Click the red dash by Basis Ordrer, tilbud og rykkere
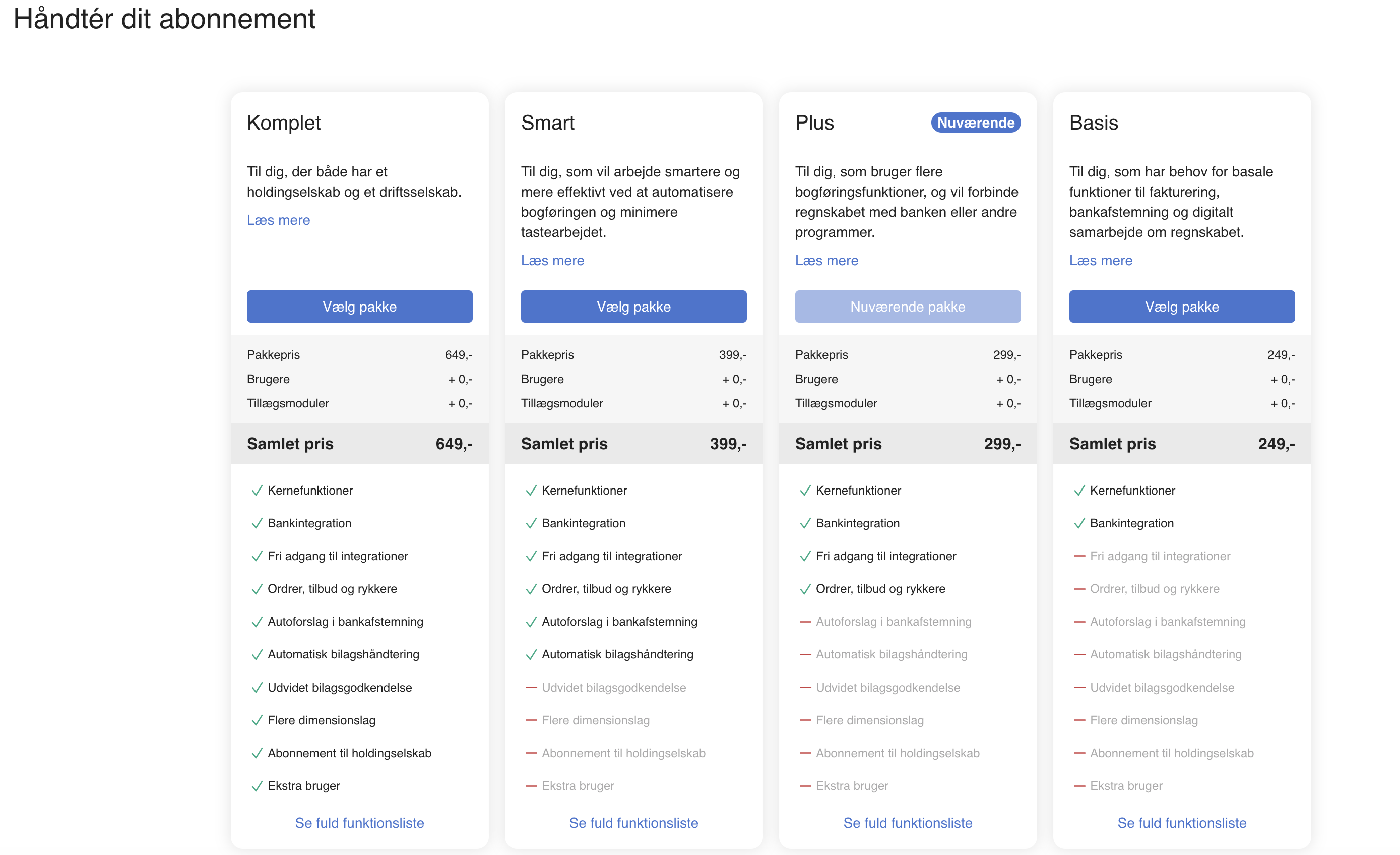 (x=1079, y=589)
